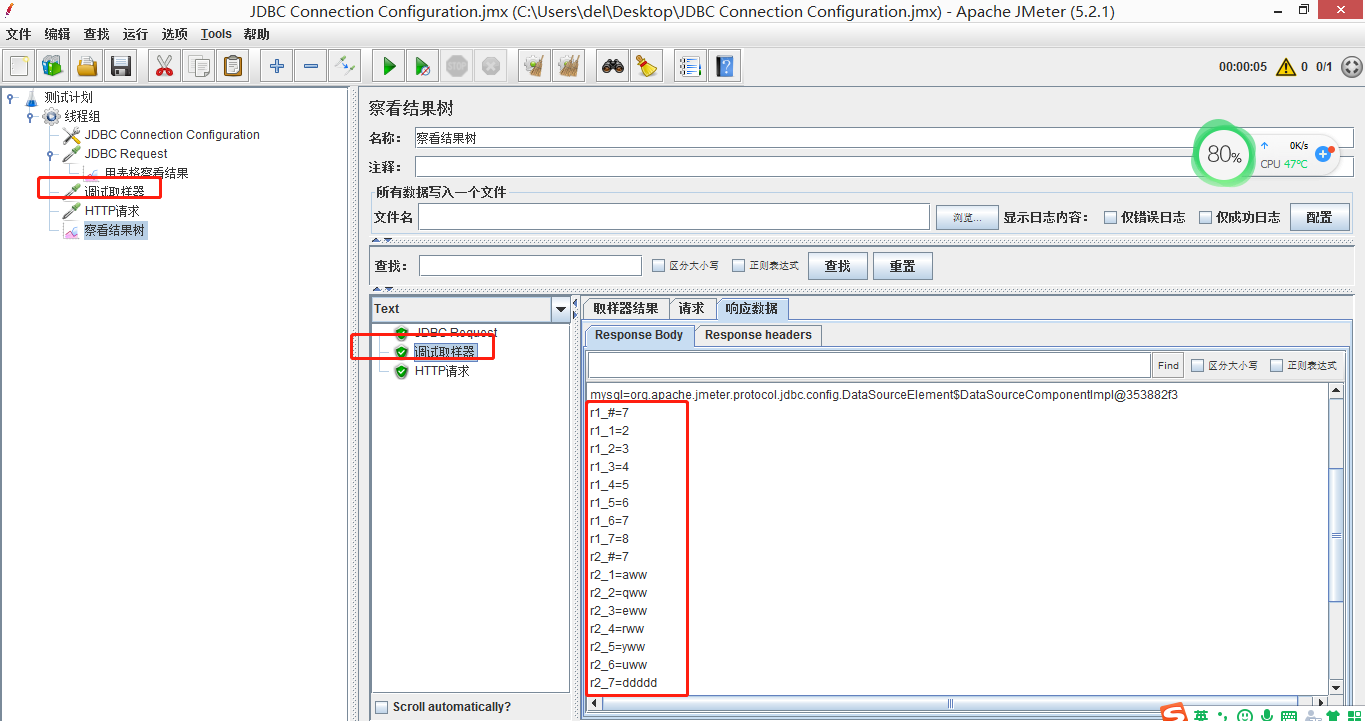Click the yellow warning triangle log icon
This screenshot has height=721, width=1365.
1286,67
